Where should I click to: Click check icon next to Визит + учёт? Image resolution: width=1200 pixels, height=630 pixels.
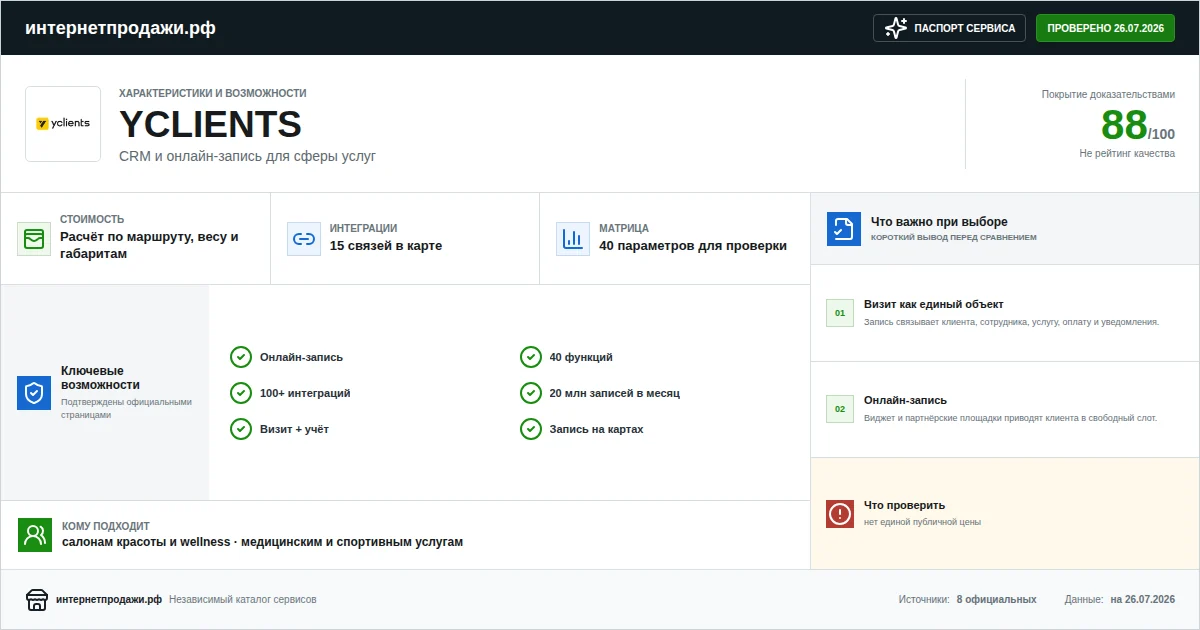point(241,429)
